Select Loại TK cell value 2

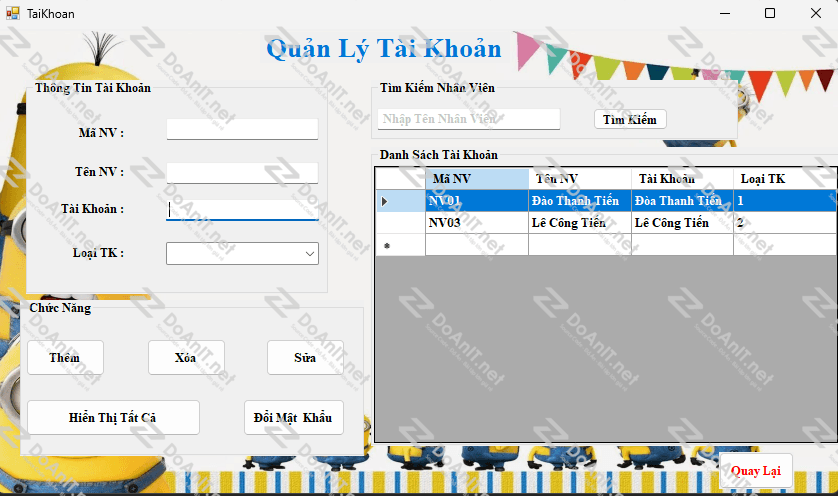785,223
